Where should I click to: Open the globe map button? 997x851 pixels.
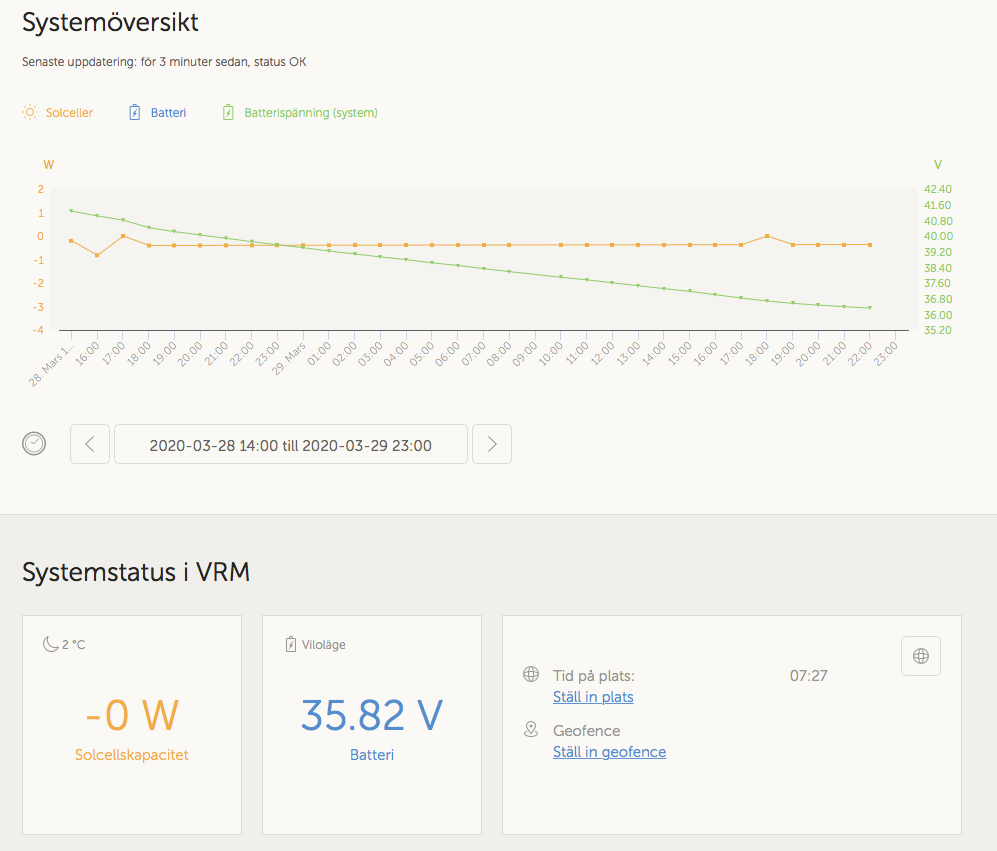point(921,656)
